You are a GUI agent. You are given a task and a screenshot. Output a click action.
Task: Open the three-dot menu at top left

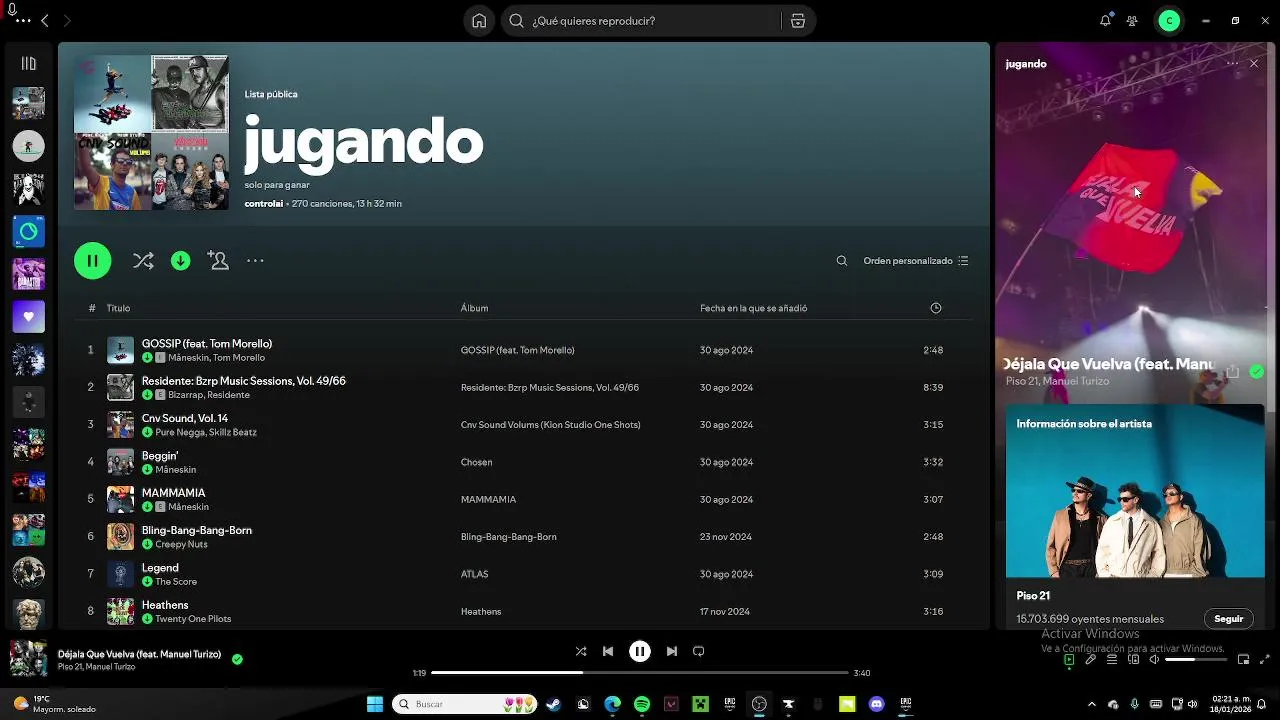tap(22, 21)
